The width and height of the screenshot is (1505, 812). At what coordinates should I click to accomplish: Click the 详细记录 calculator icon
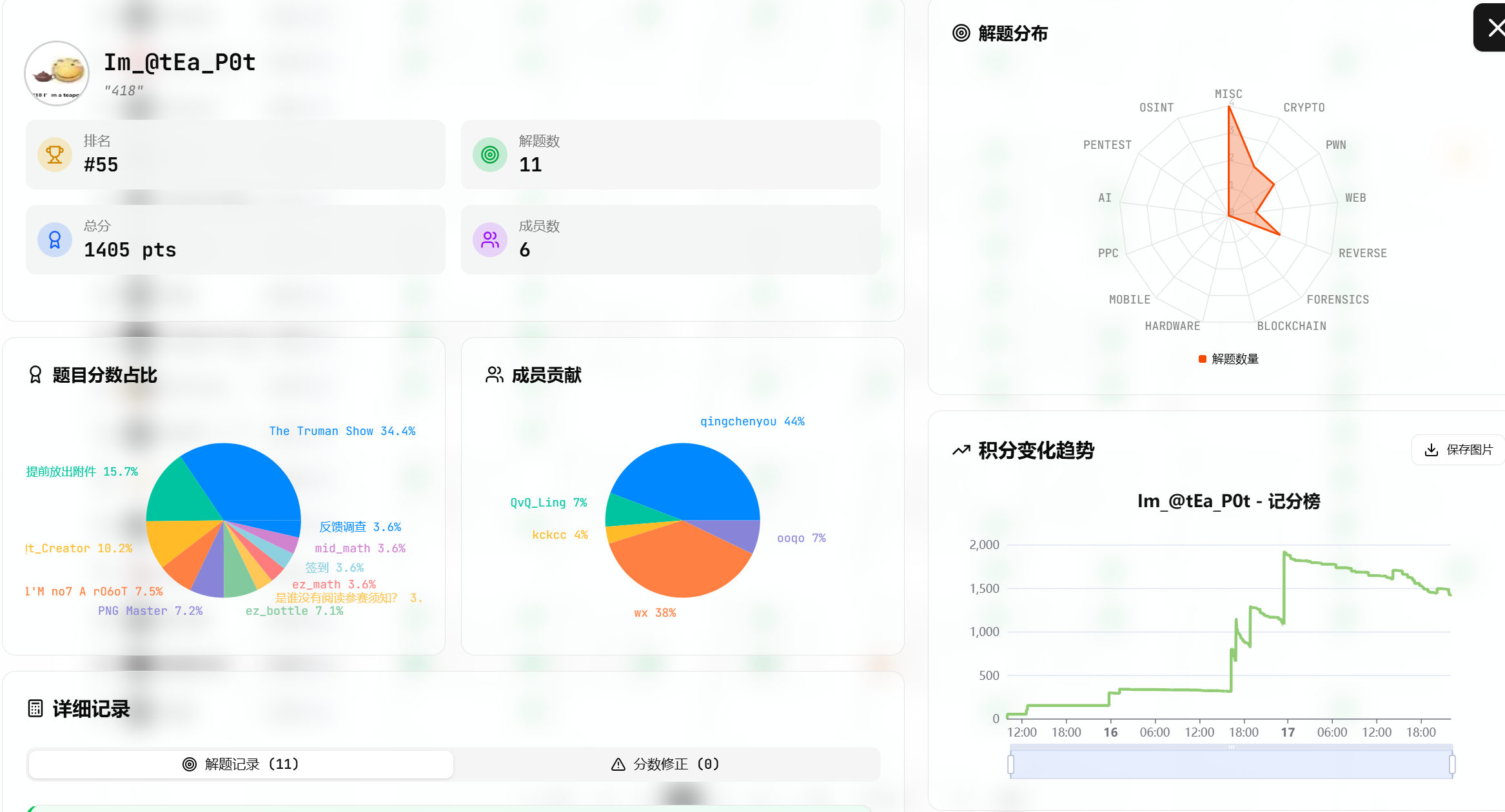coord(35,708)
